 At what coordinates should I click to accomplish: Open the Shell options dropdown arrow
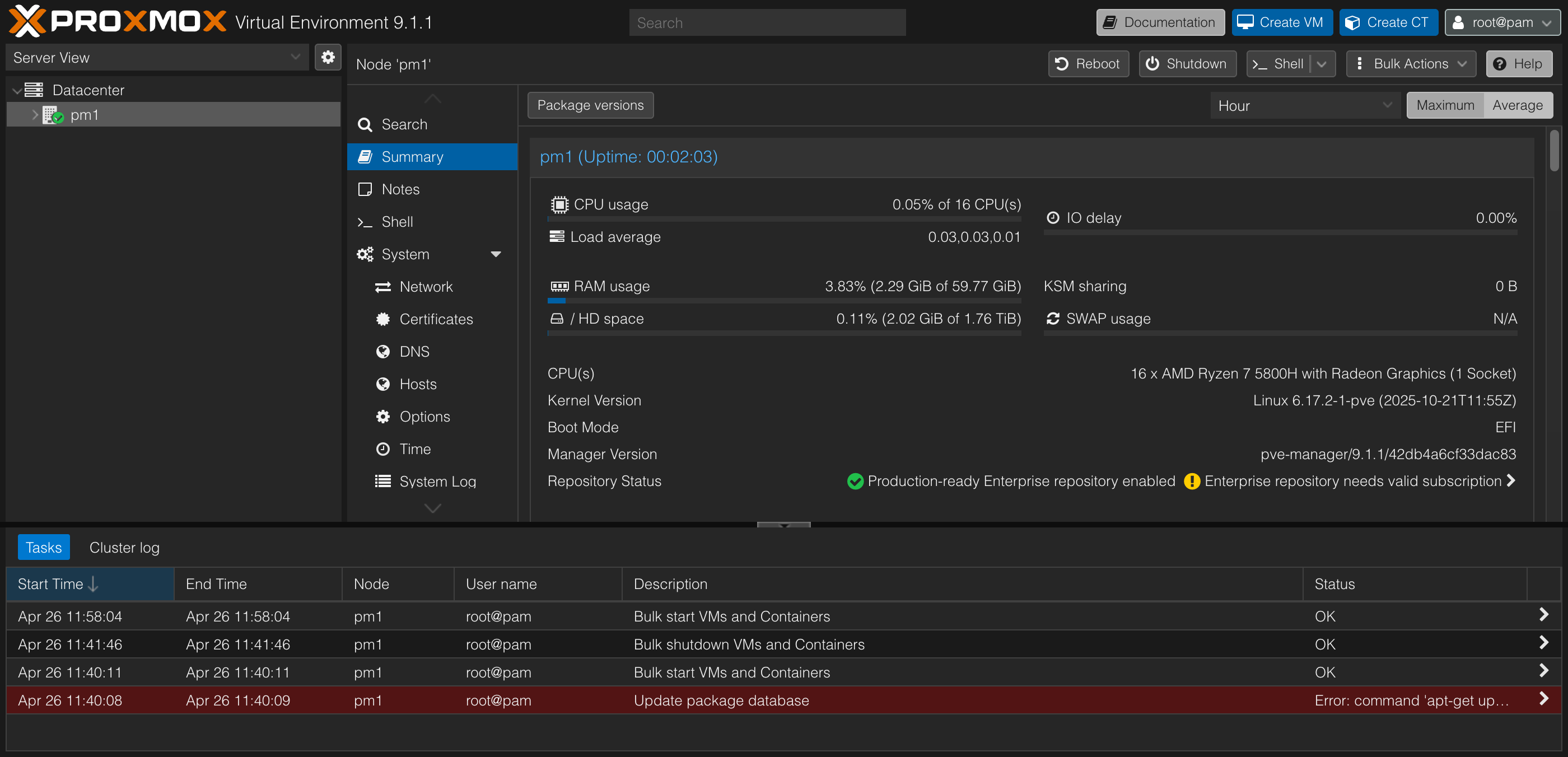tap(1322, 64)
